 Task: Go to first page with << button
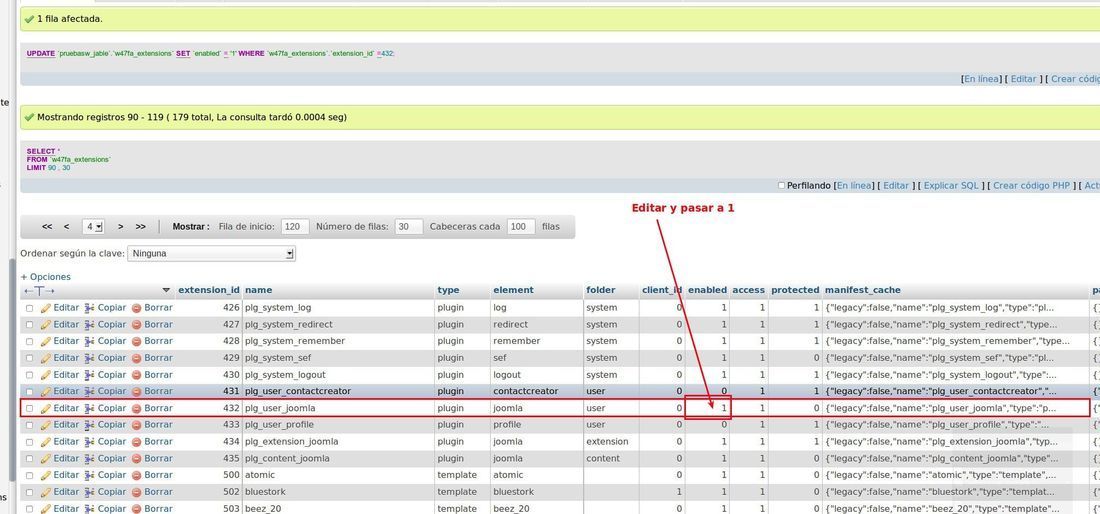click(x=47, y=226)
